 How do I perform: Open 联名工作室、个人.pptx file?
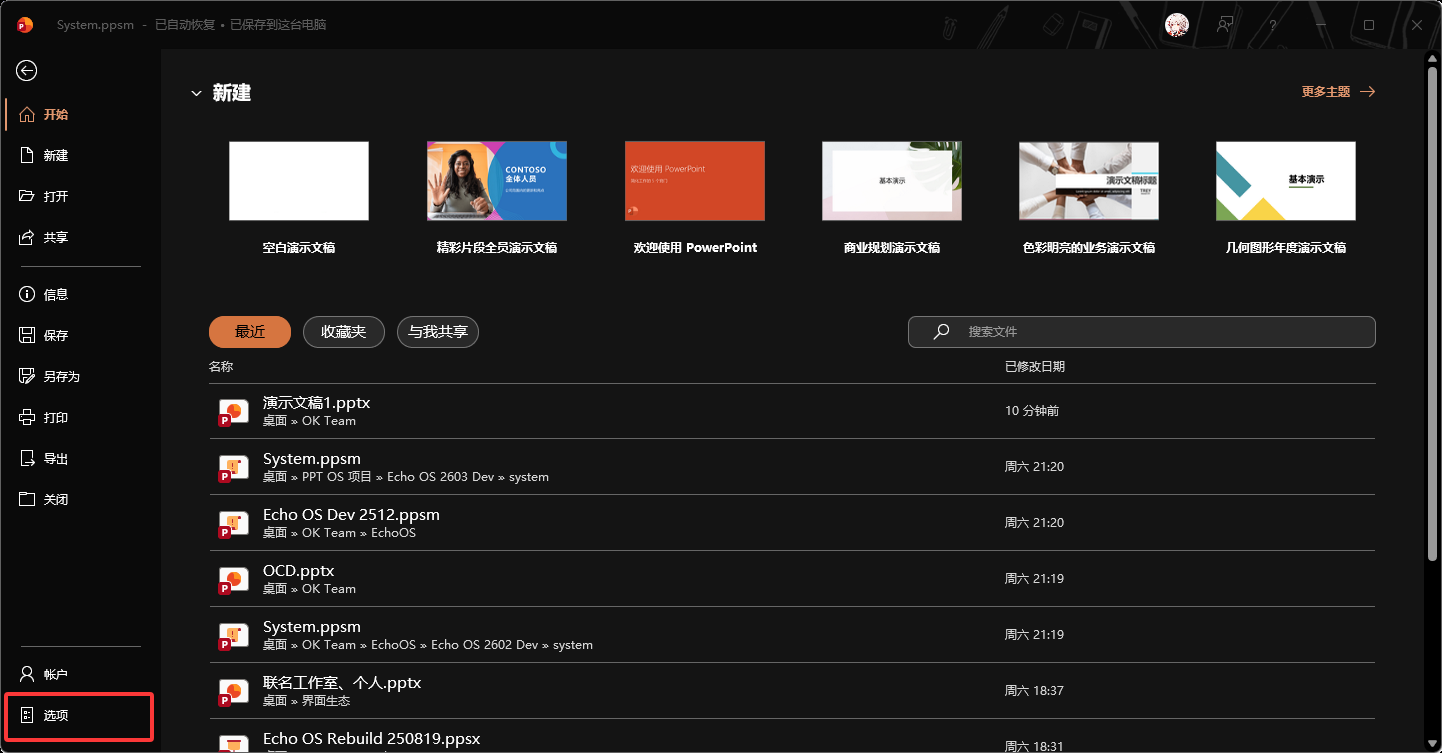792,691
